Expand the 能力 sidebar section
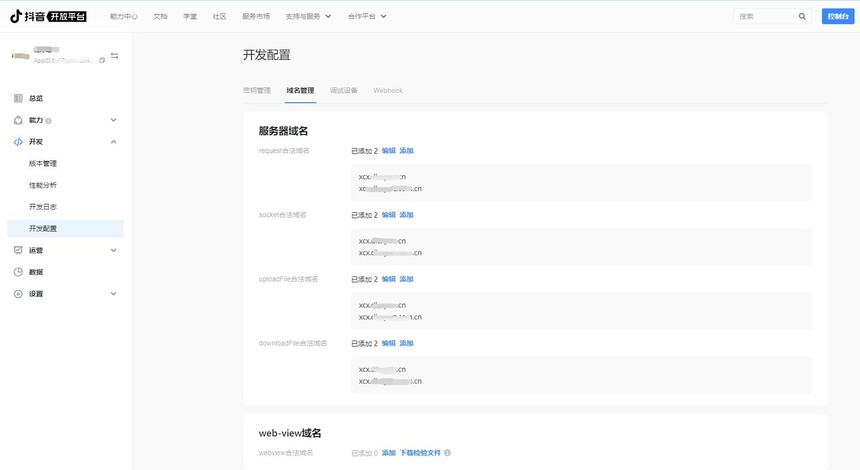 pyautogui.click(x=113, y=120)
